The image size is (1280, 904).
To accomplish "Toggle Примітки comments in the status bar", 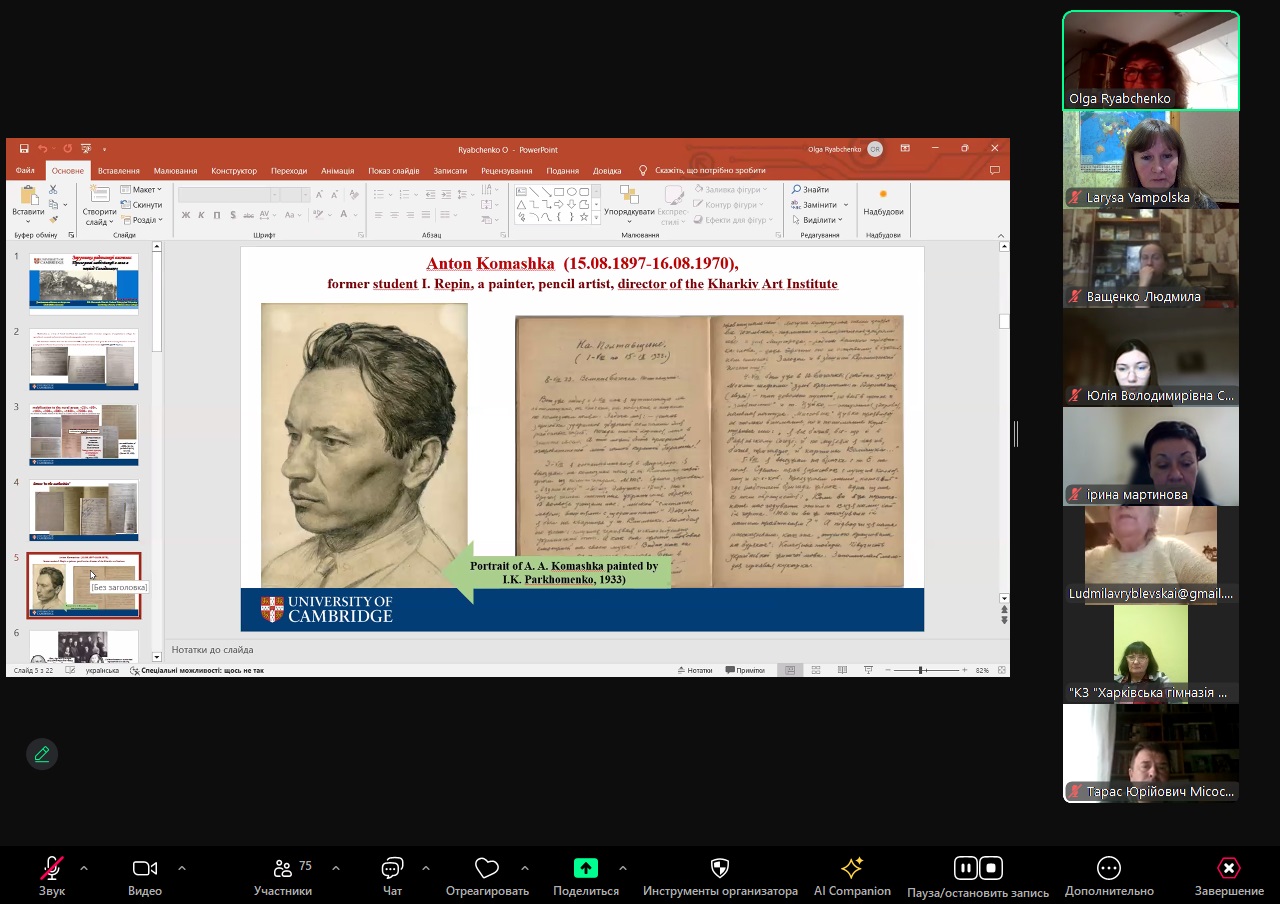I will point(745,670).
